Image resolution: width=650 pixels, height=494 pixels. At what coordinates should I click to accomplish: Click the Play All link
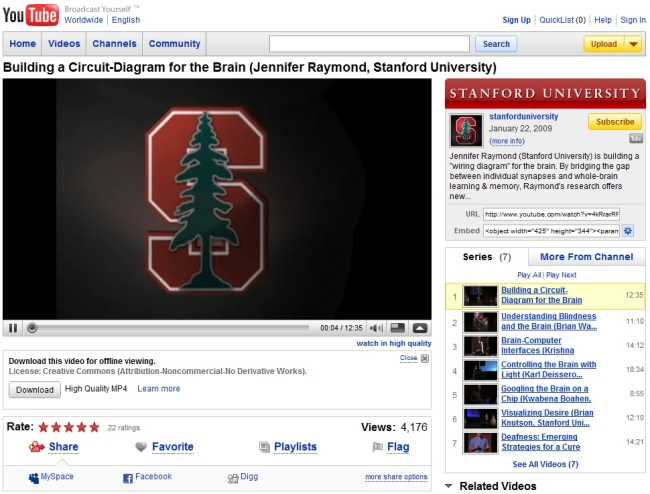click(x=529, y=275)
